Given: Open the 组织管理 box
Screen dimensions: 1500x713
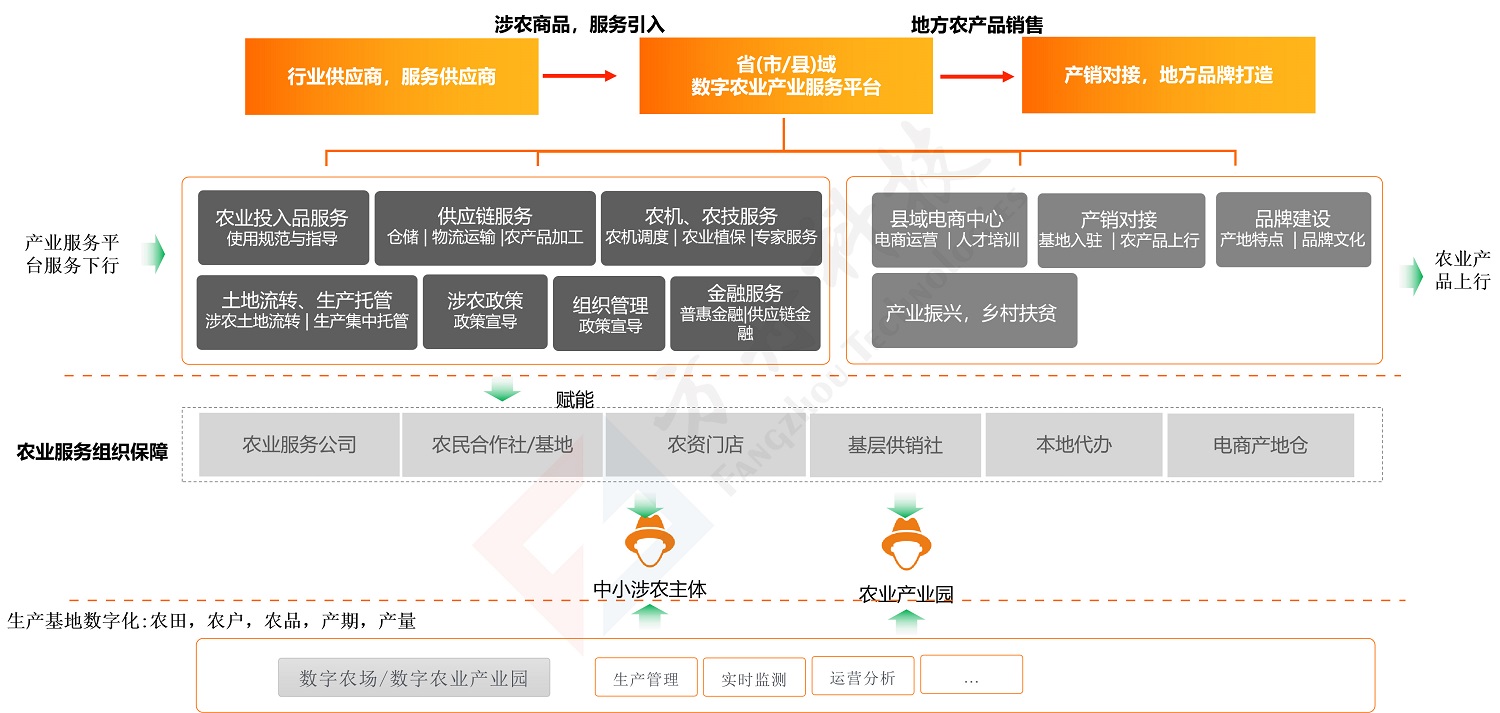Looking at the screenshot, I should pos(609,314).
